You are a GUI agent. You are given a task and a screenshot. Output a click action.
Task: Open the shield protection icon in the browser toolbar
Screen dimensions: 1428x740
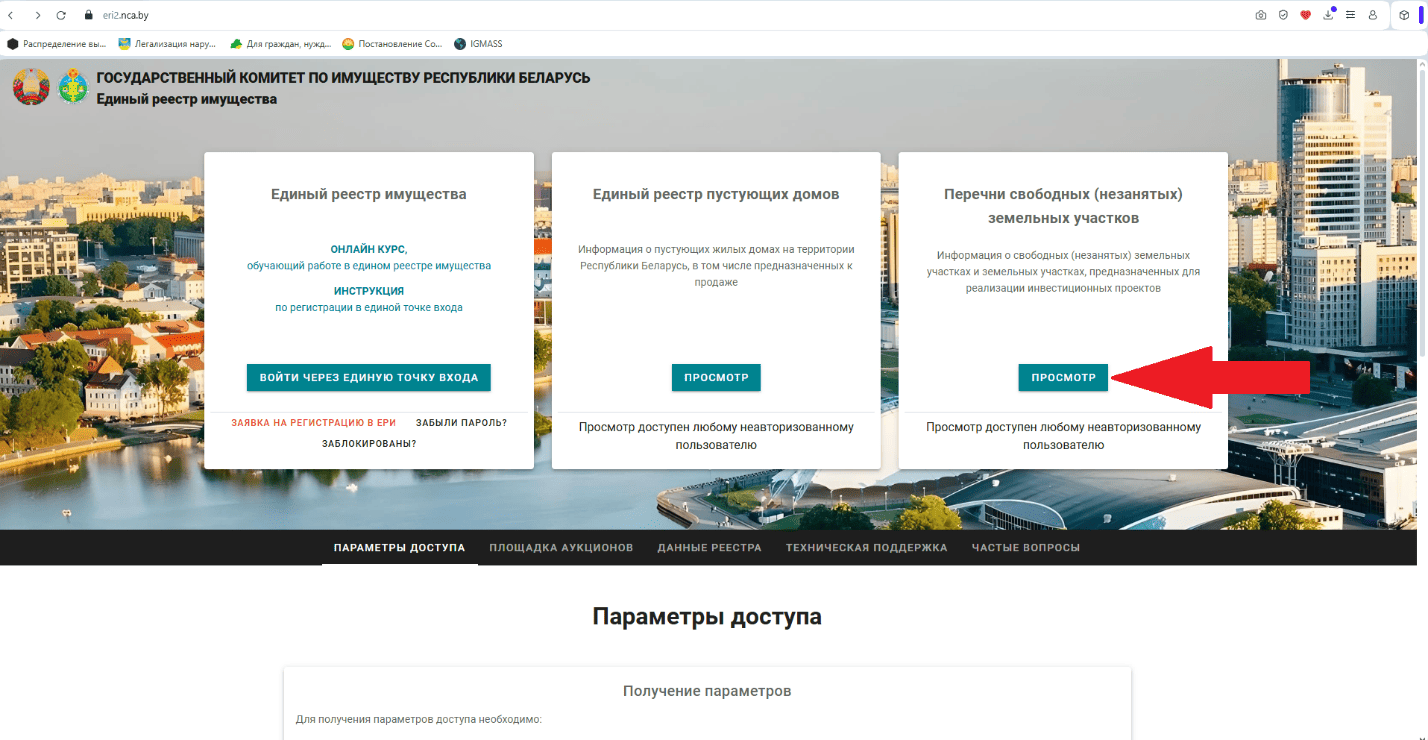(1283, 16)
